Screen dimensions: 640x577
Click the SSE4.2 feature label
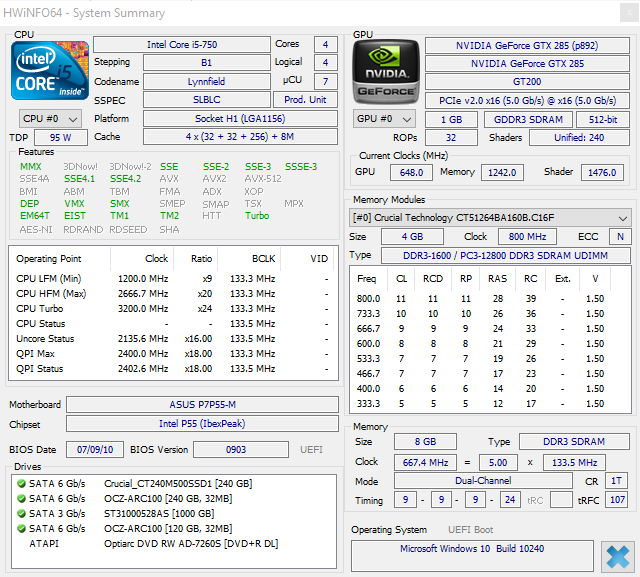[126, 179]
